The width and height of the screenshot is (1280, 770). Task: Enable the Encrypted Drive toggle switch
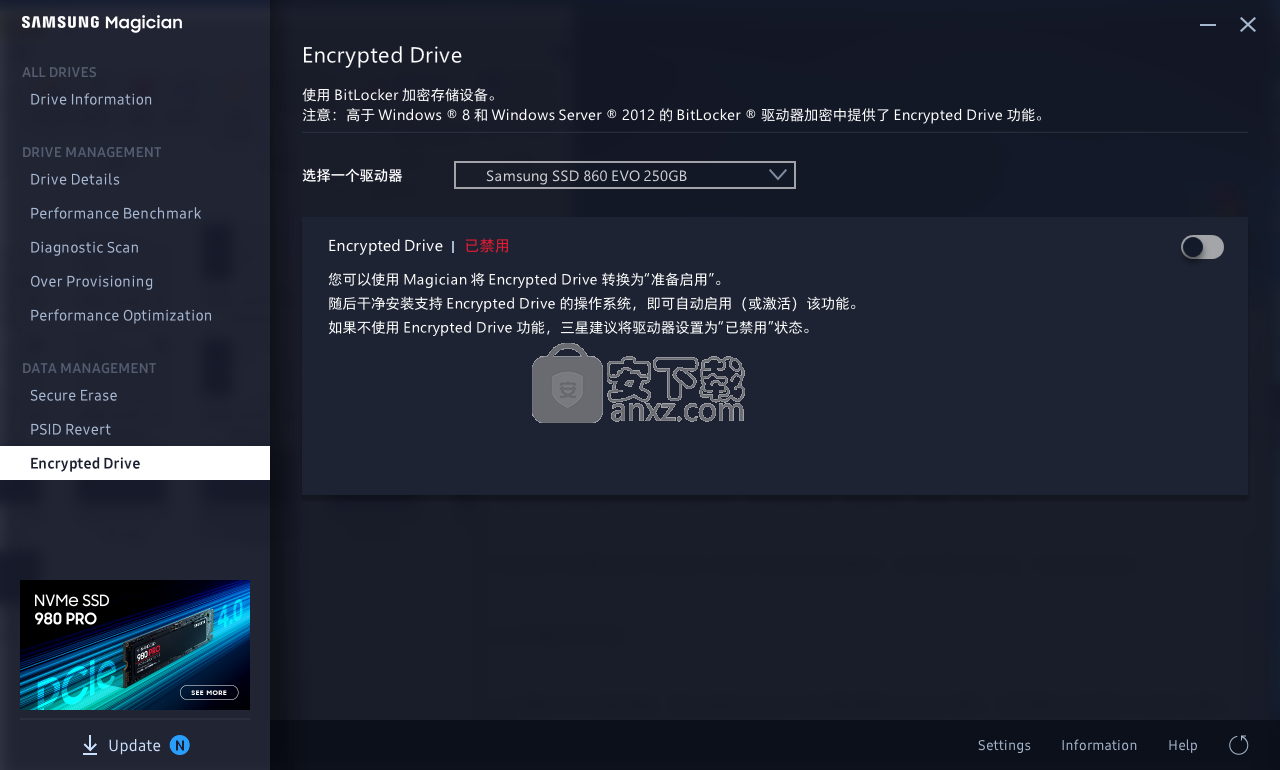click(1202, 247)
